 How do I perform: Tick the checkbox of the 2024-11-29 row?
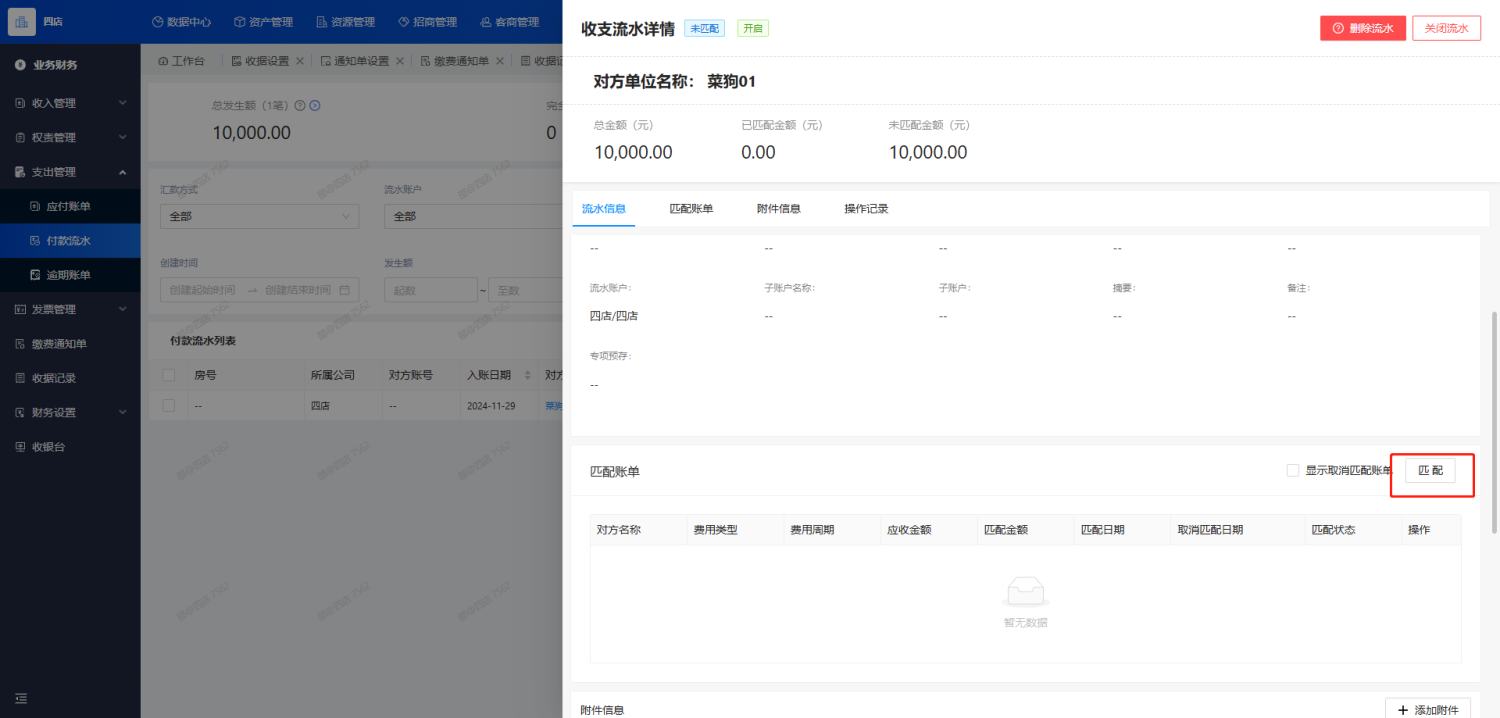click(169, 406)
